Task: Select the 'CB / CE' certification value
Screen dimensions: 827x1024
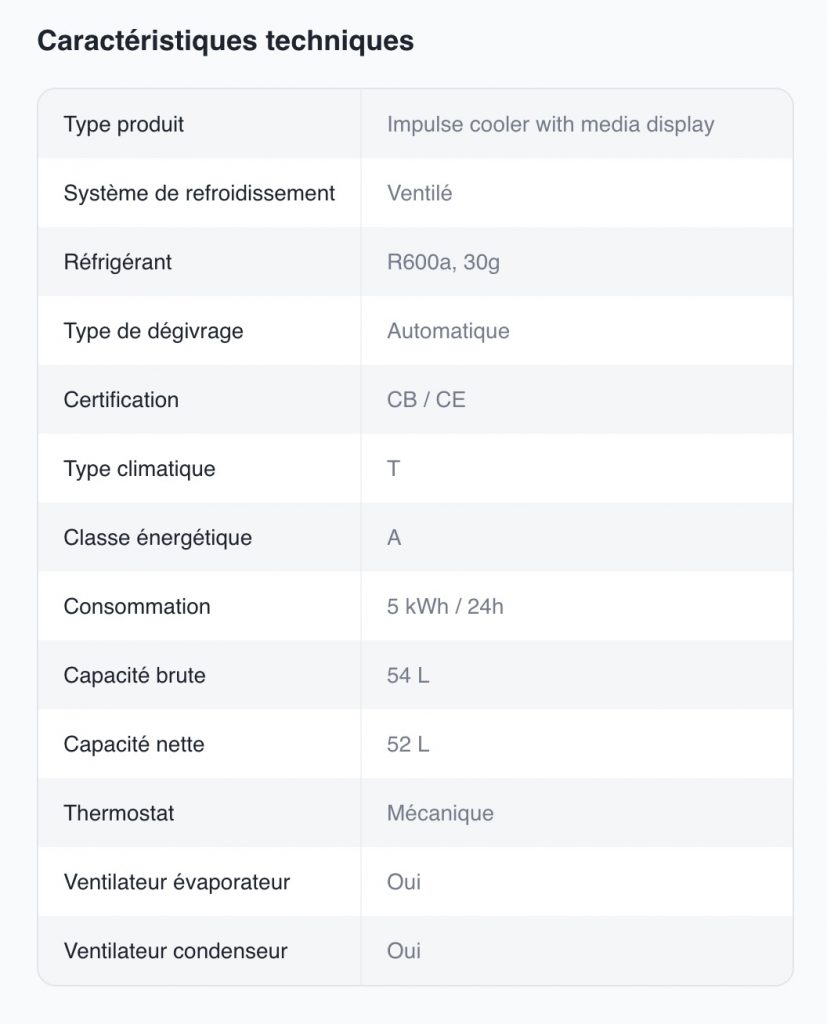Action: (426, 400)
